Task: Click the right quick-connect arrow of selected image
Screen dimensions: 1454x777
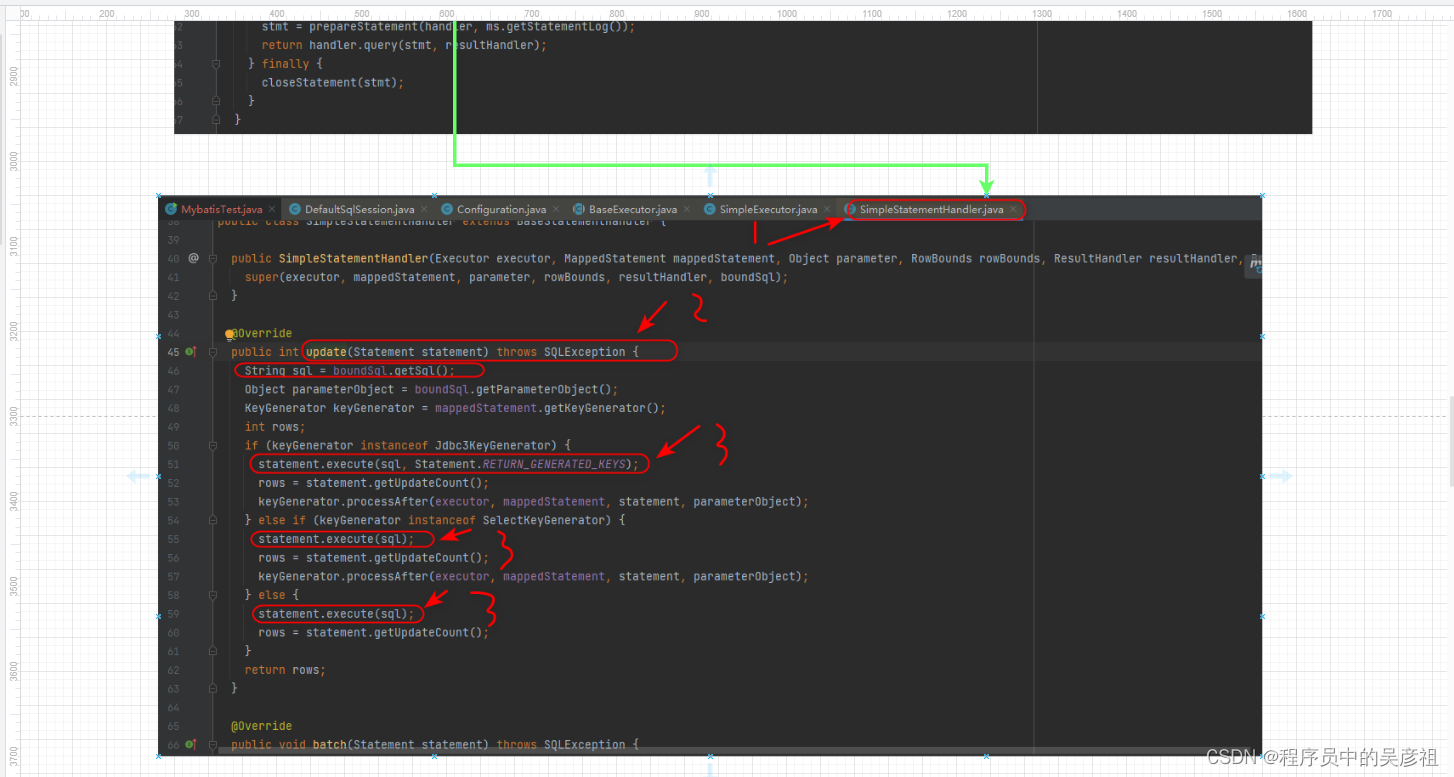Action: [x=1281, y=477]
